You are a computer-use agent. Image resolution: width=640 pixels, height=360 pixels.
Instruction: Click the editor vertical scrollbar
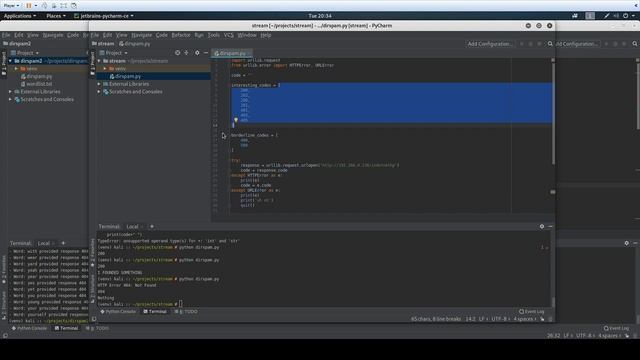coord(553,112)
